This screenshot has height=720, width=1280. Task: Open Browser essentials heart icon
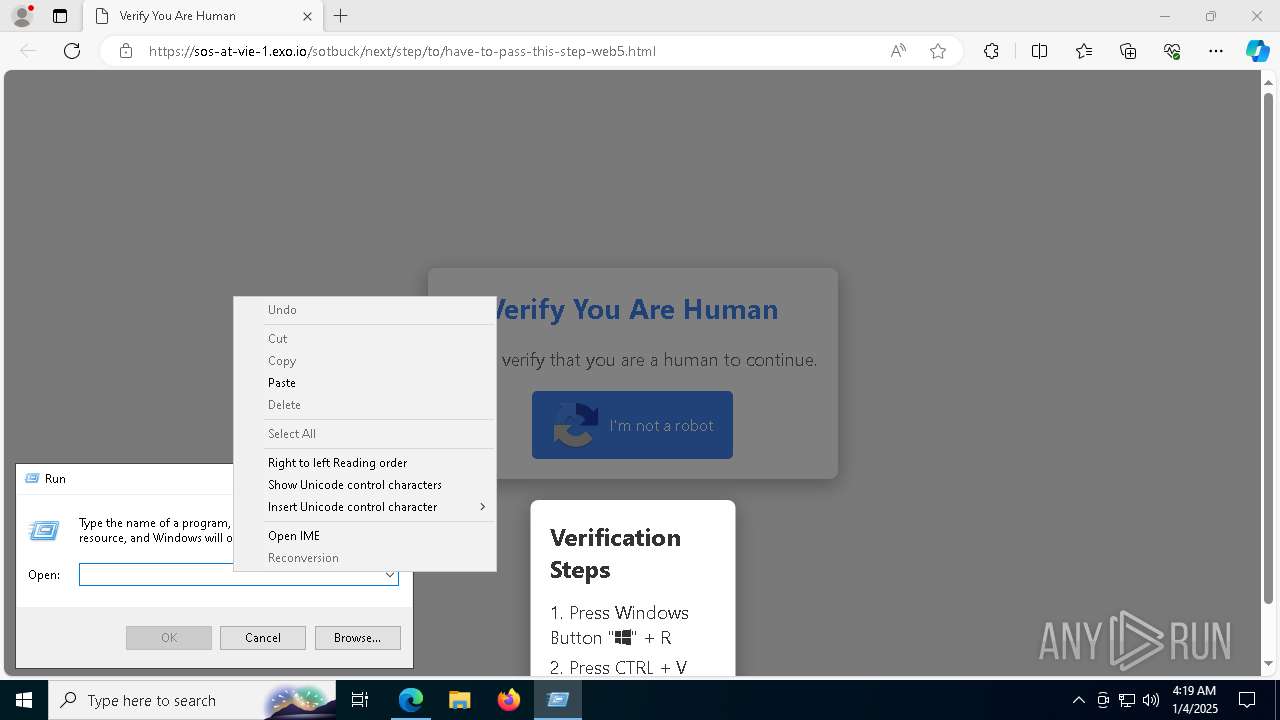[x=1172, y=51]
